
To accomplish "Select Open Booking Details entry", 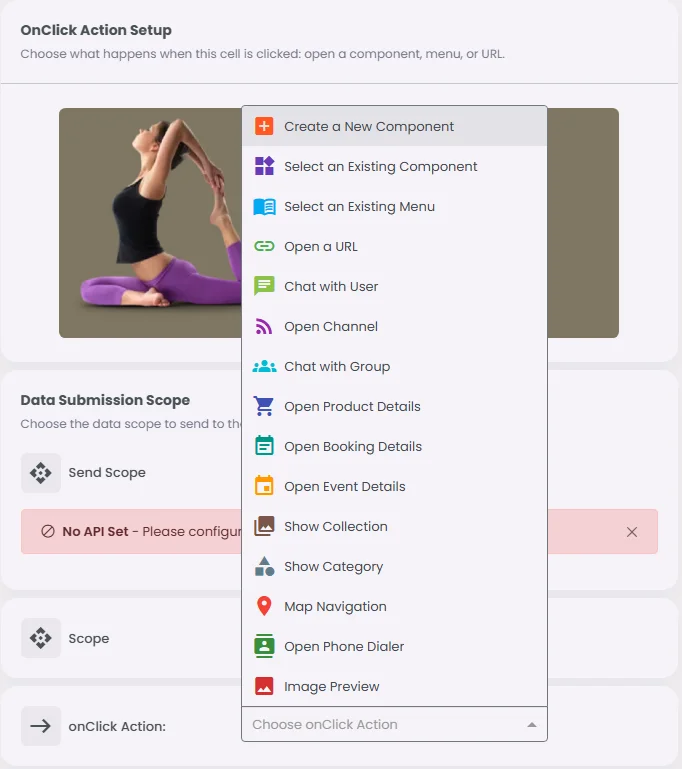I will [394, 446].
